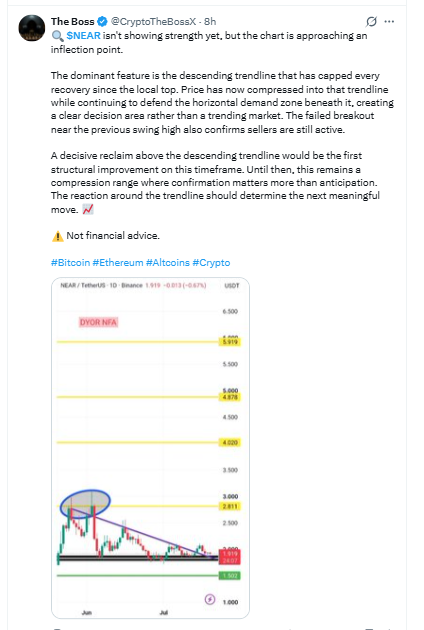424x630 pixels.
Task: Open the #Crypto hashtag
Action: [x=211, y=263]
